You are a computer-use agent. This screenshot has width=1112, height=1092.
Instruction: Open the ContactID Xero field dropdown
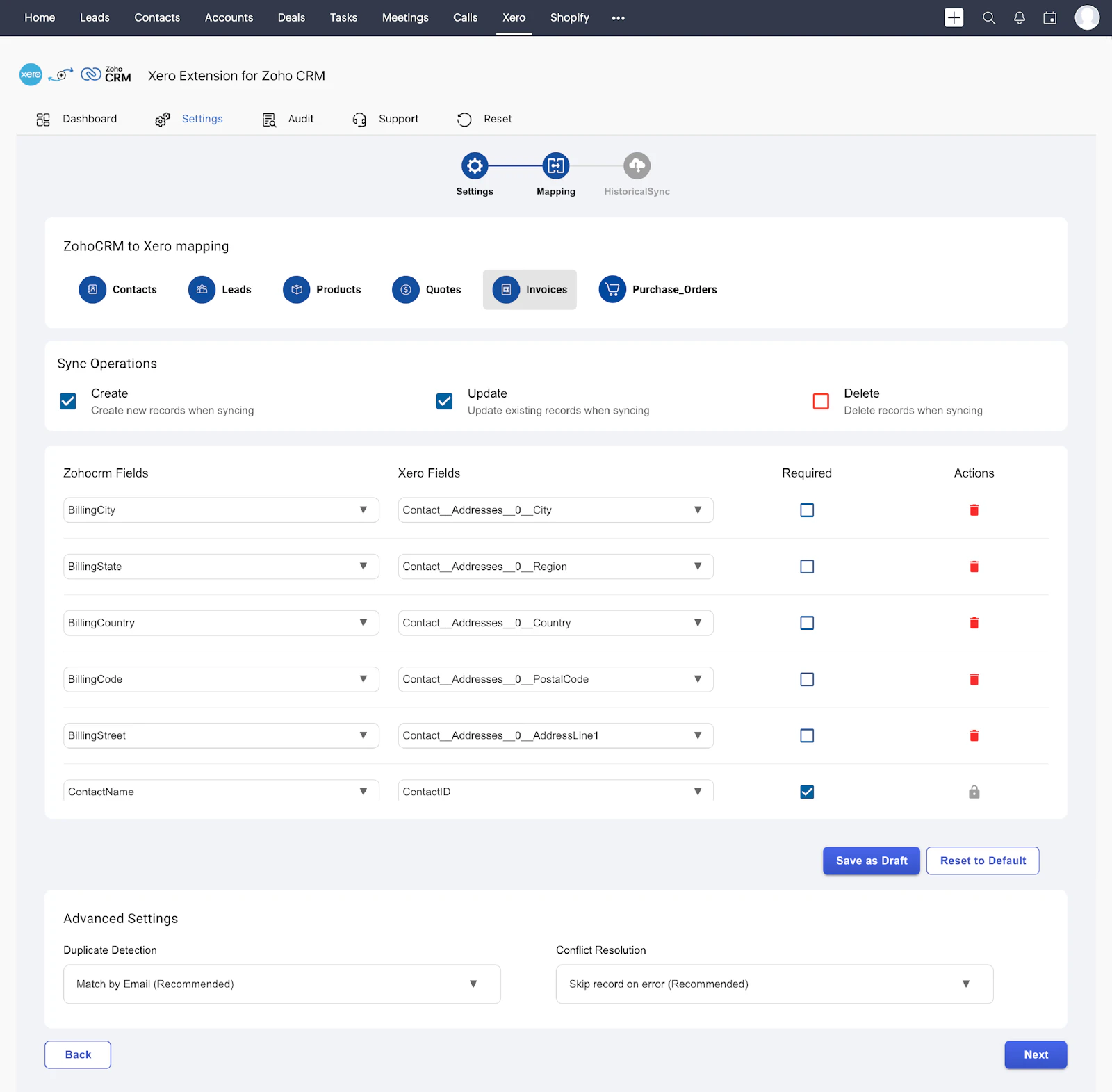555,791
